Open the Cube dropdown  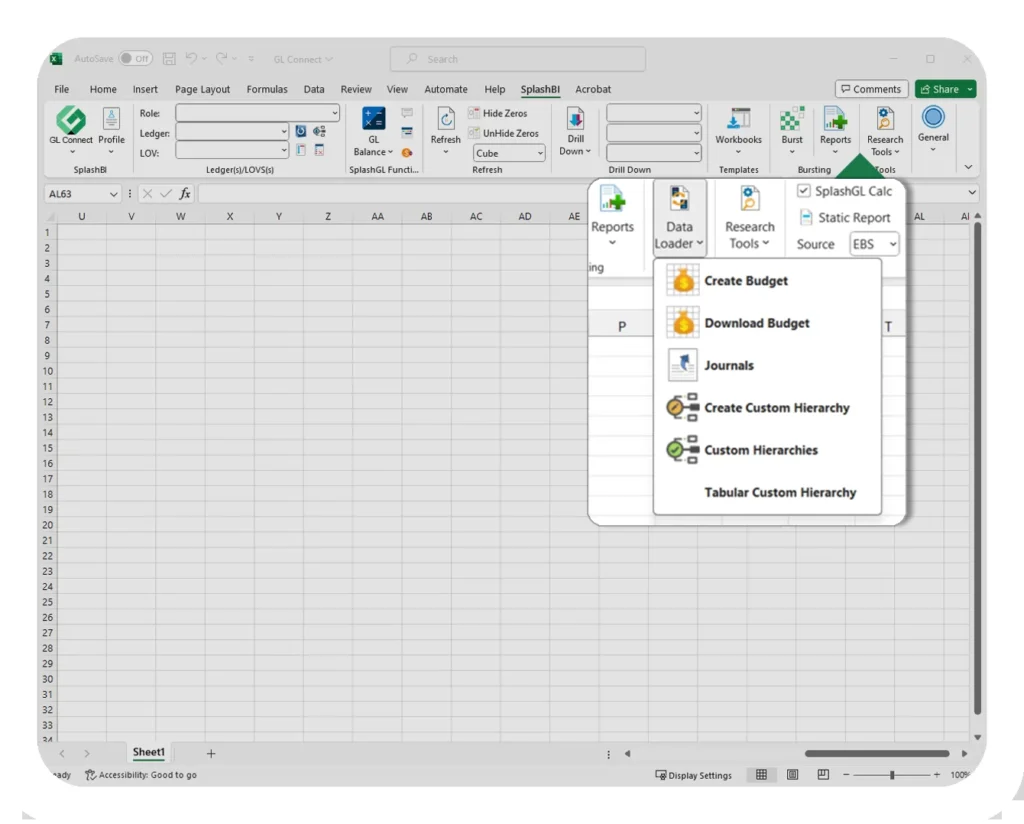tap(540, 153)
